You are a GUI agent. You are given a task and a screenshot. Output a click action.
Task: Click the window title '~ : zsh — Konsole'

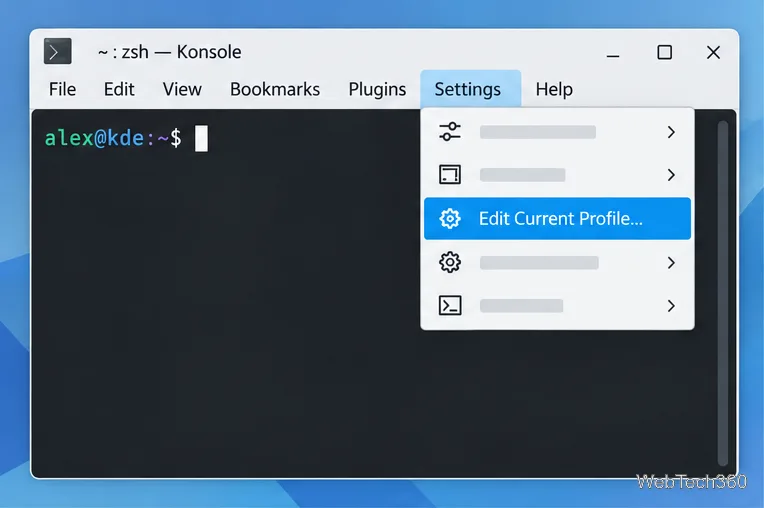pos(170,52)
